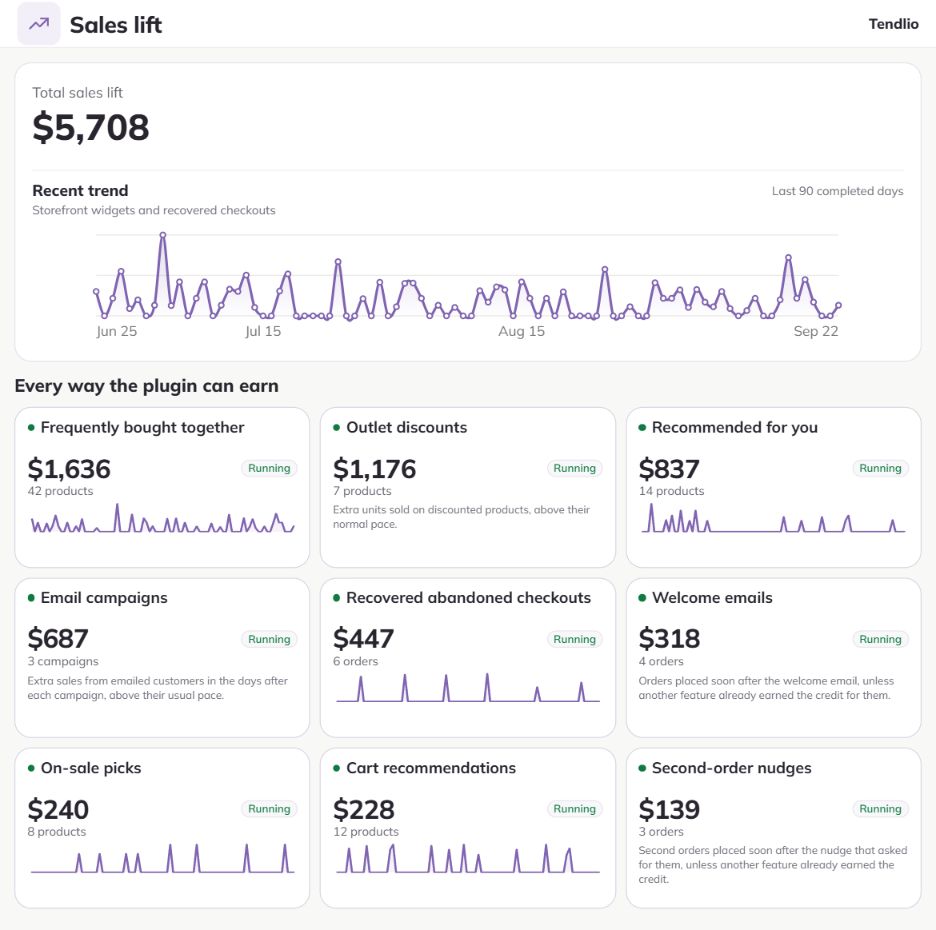Click 'Every way the plugin can earn' heading
The width and height of the screenshot is (936, 930).
[x=146, y=386]
